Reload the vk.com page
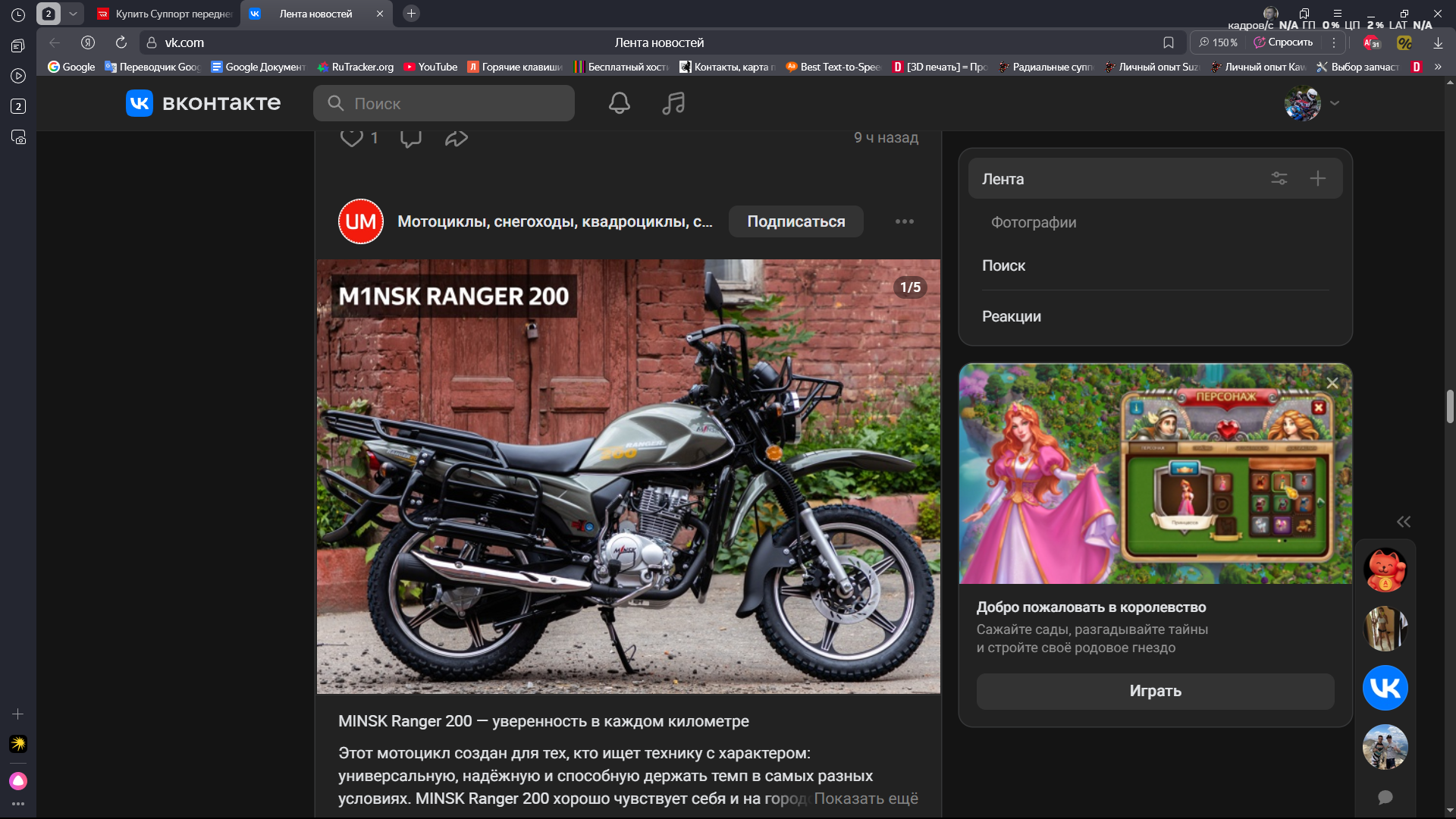The height and width of the screenshot is (819, 1456). (x=121, y=42)
